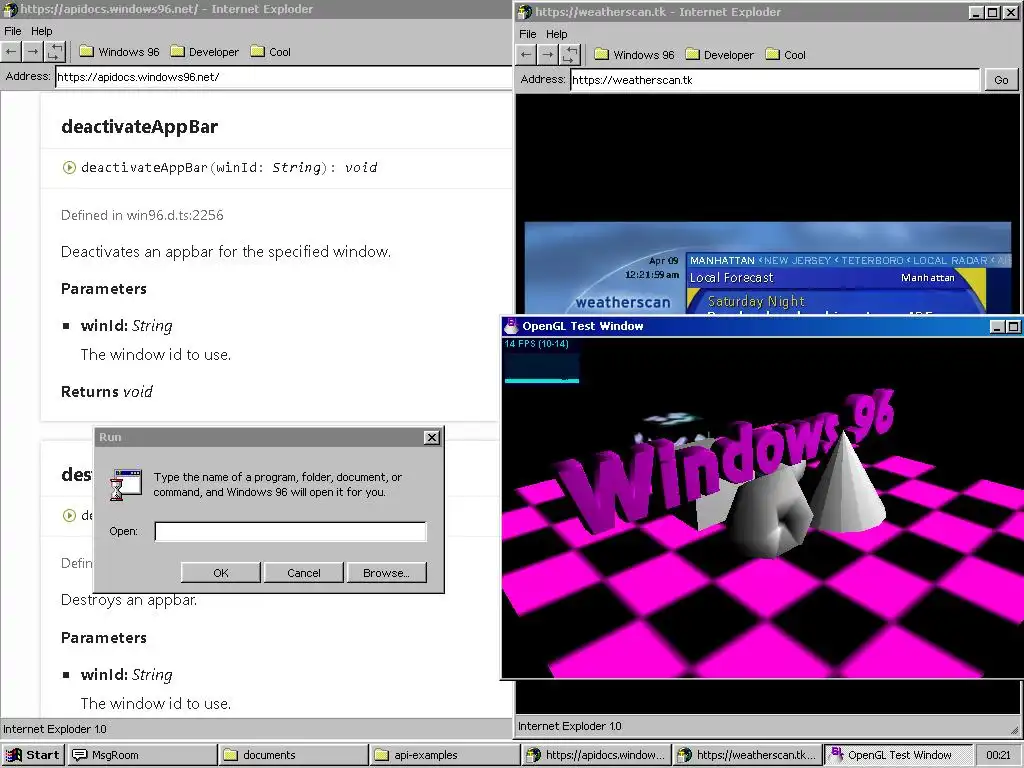Click the taskbar clock showing 00:21
This screenshot has width=1024, height=768.
coord(998,755)
